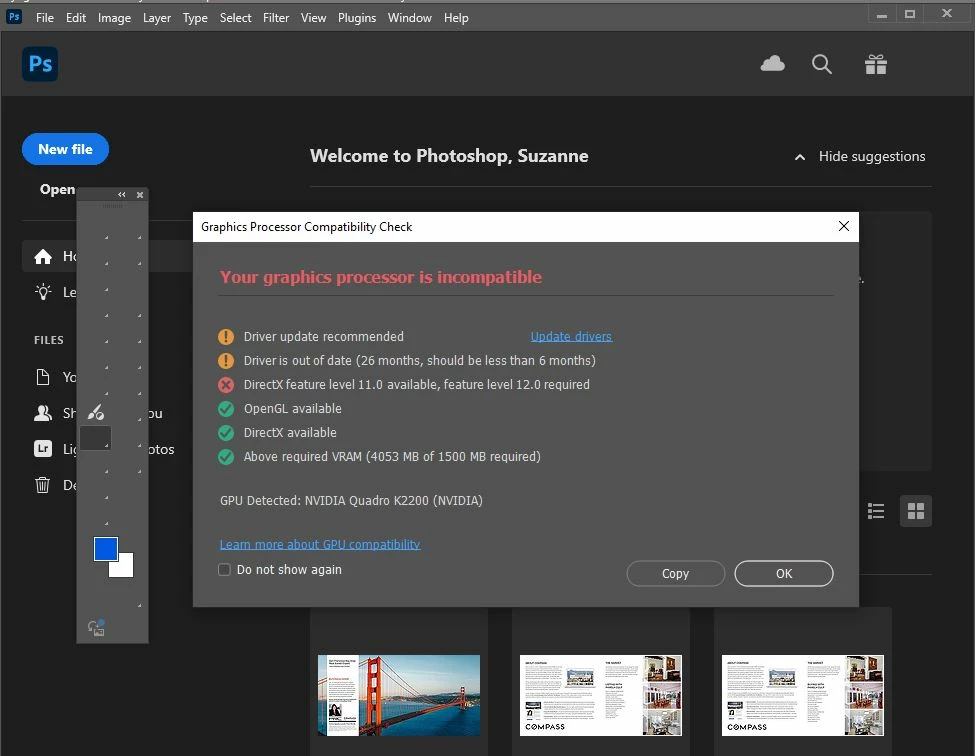Open the Window menu
The width and height of the screenshot is (975, 756).
(x=410, y=18)
